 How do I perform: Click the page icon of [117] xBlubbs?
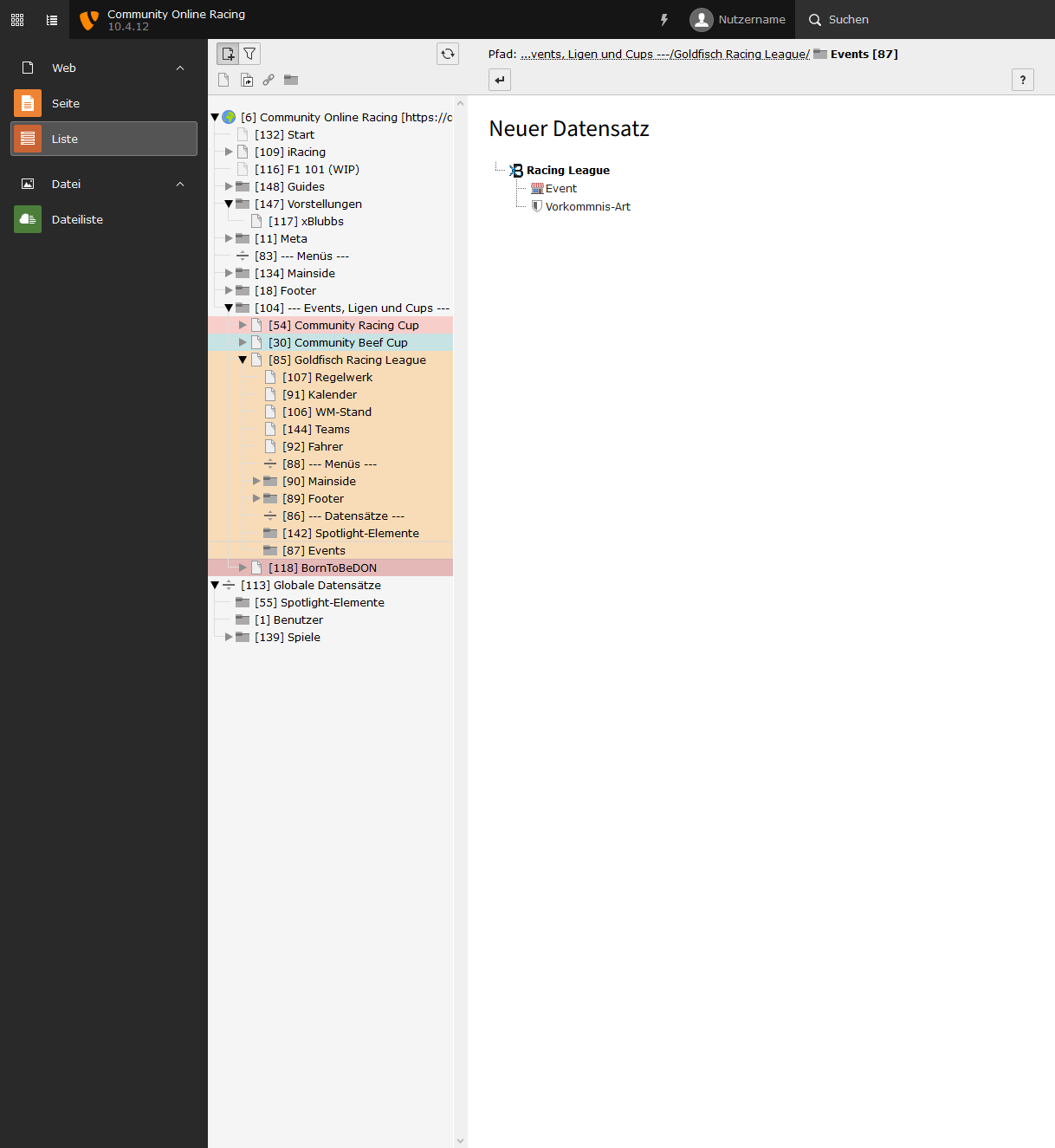[x=256, y=221]
